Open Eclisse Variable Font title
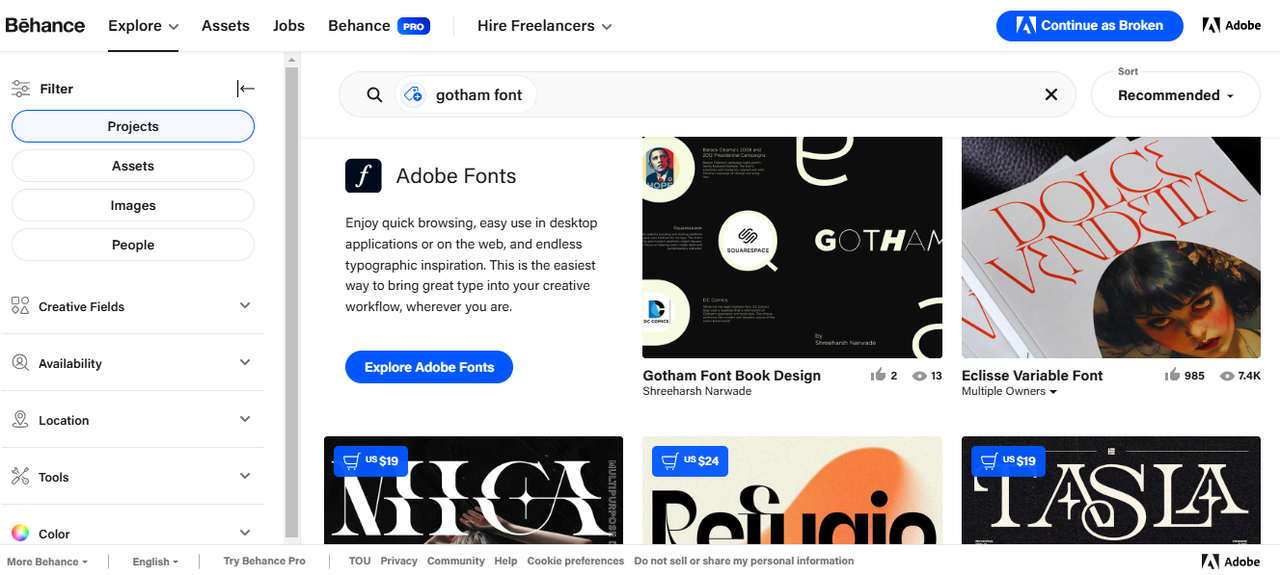 click(1032, 375)
